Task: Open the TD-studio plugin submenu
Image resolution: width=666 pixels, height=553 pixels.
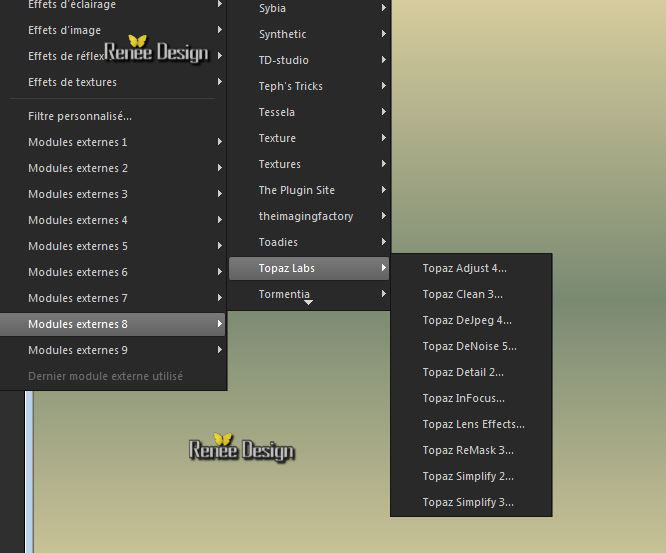Action: 309,60
